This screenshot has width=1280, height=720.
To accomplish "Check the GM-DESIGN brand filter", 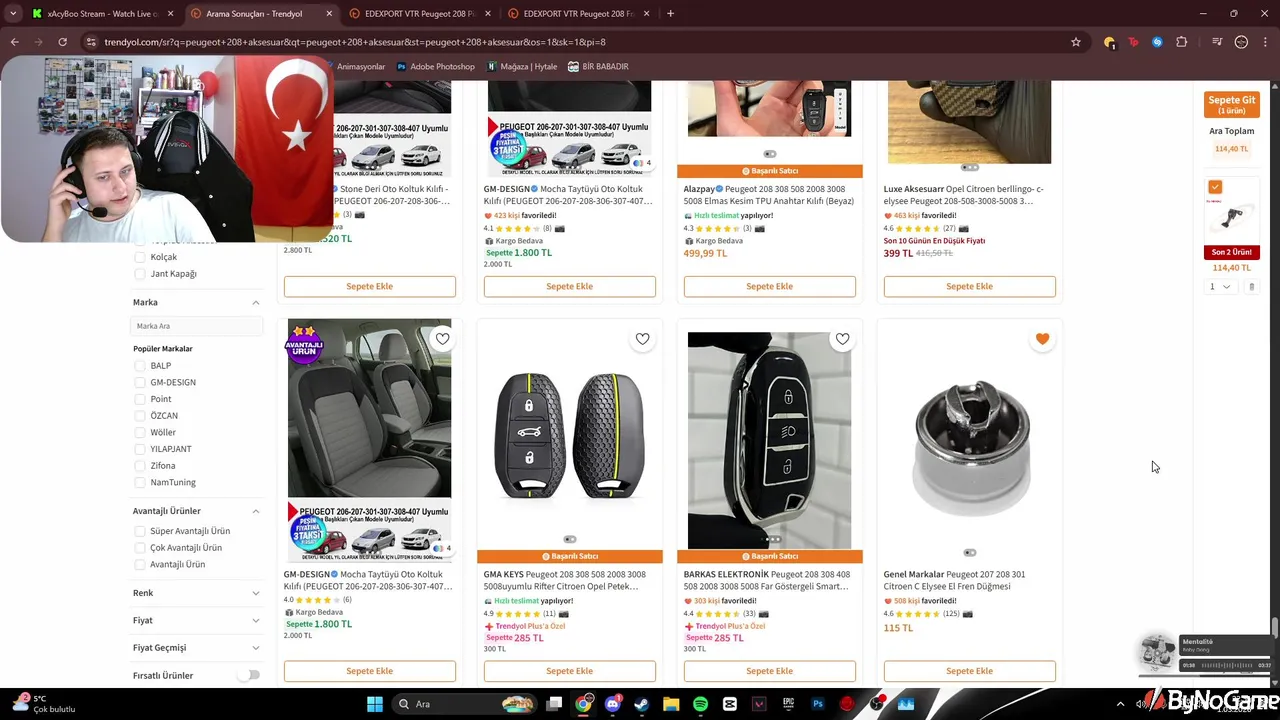I will 140,382.
